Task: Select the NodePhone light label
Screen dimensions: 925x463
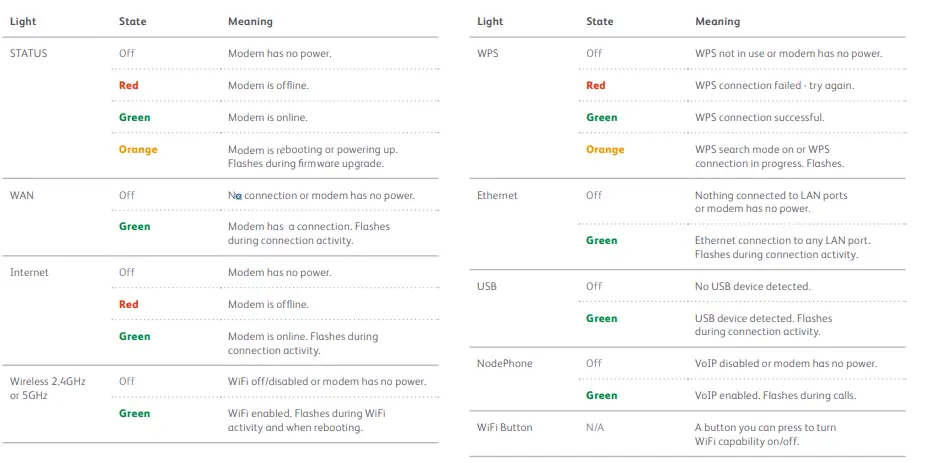Action: pyautogui.click(x=505, y=363)
